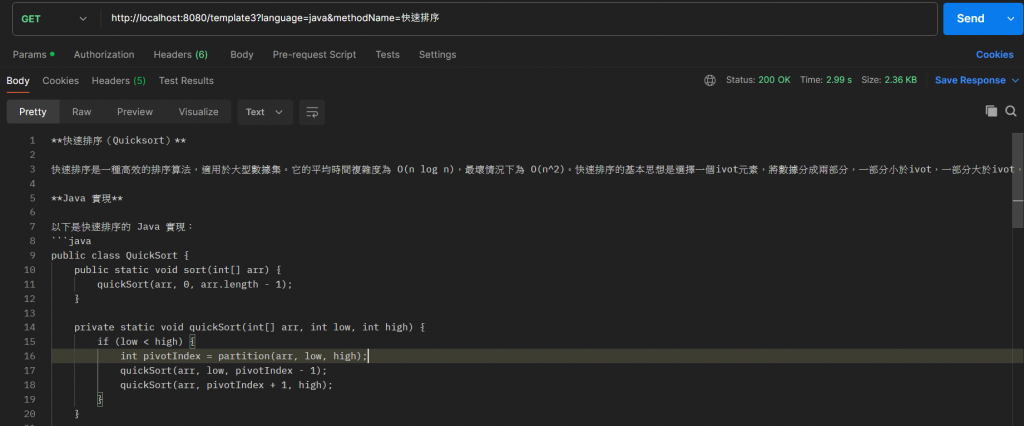Click line 'public class QuickSort {'
This screenshot has height=426, width=1024.
click(x=120, y=255)
